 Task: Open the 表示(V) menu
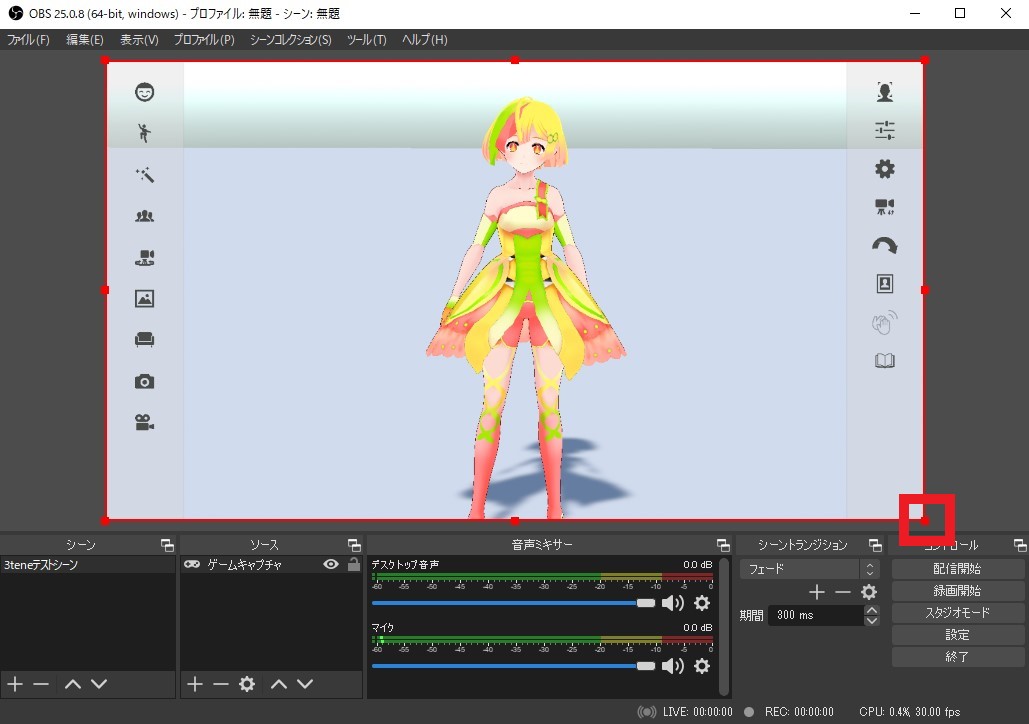[139, 39]
